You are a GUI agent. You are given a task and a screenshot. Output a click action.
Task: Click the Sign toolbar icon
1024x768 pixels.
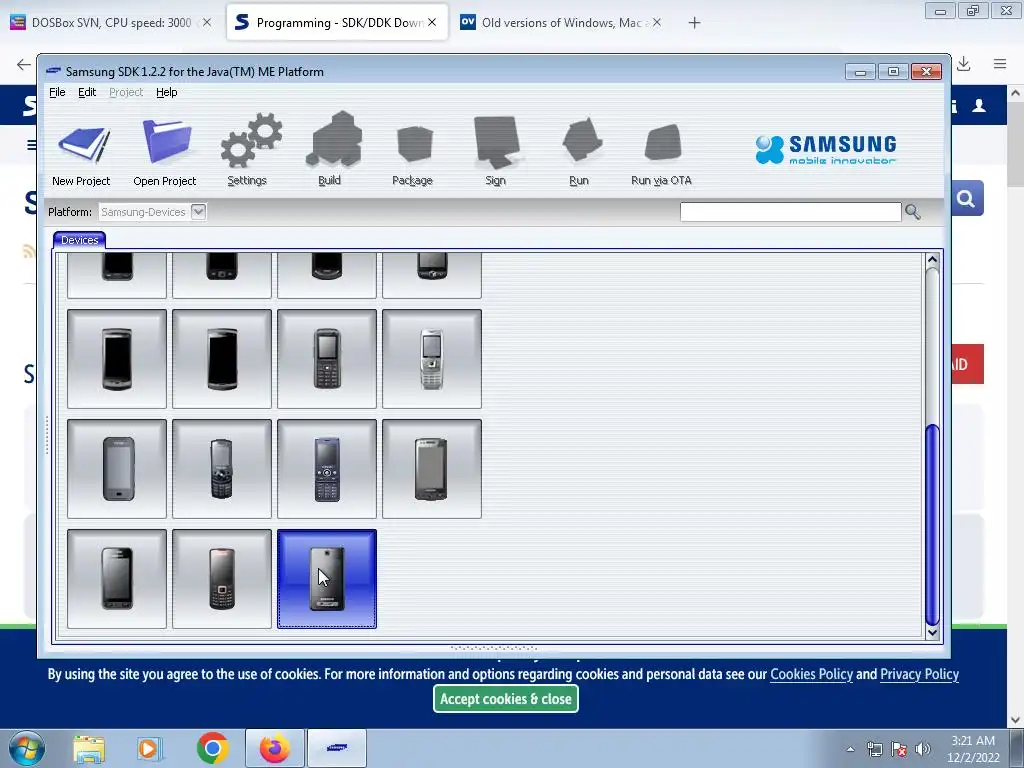[496, 141]
